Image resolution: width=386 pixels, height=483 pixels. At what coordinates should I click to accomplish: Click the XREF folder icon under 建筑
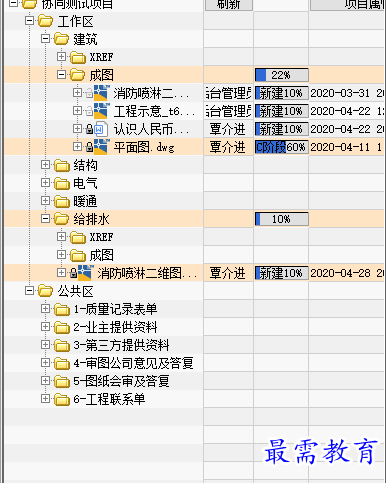click(78, 57)
